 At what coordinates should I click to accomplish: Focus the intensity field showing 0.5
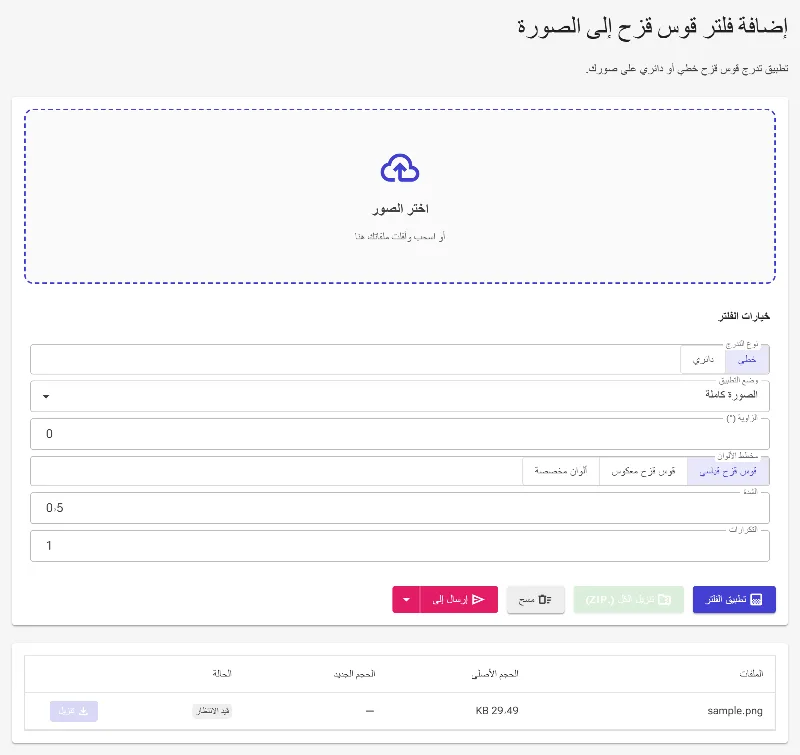click(400, 508)
